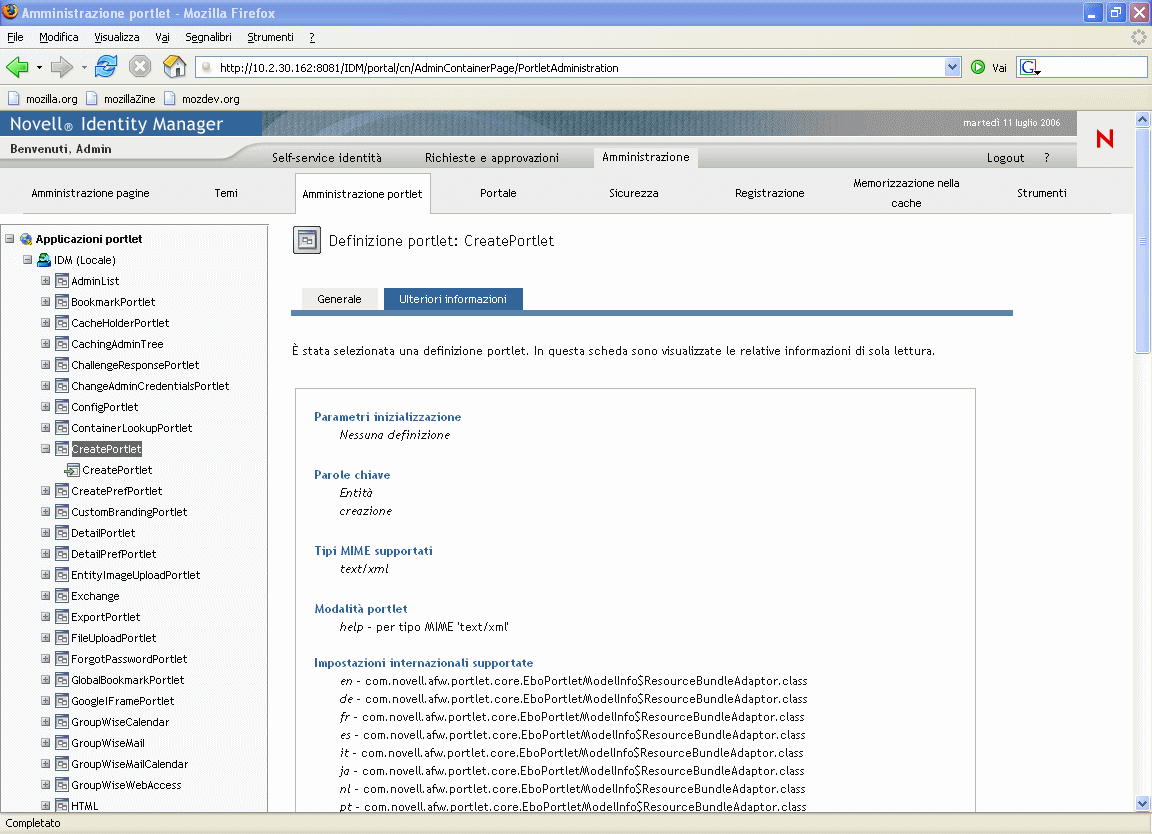Collapse the IDM (Locale) node
Screen dimensions: 1152x834
tap(27, 259)
